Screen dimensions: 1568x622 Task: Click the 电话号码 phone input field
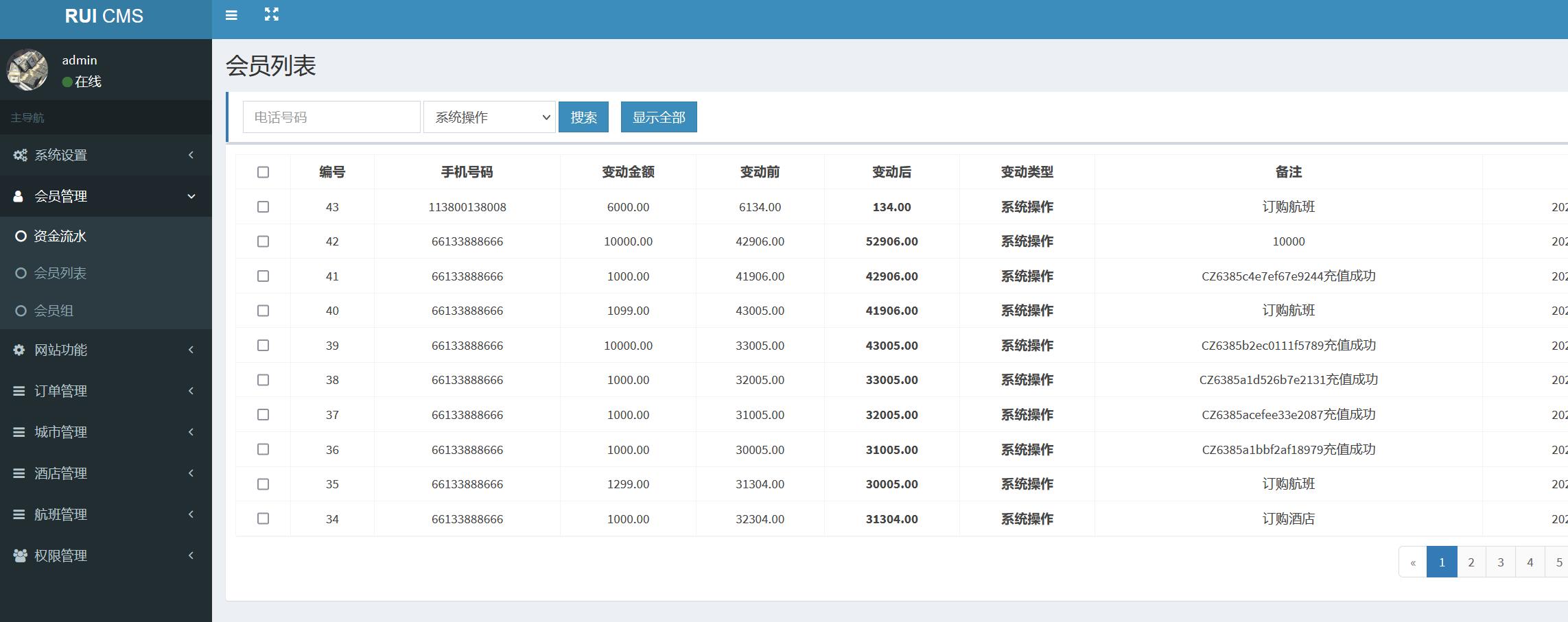(x=331, y=117)
